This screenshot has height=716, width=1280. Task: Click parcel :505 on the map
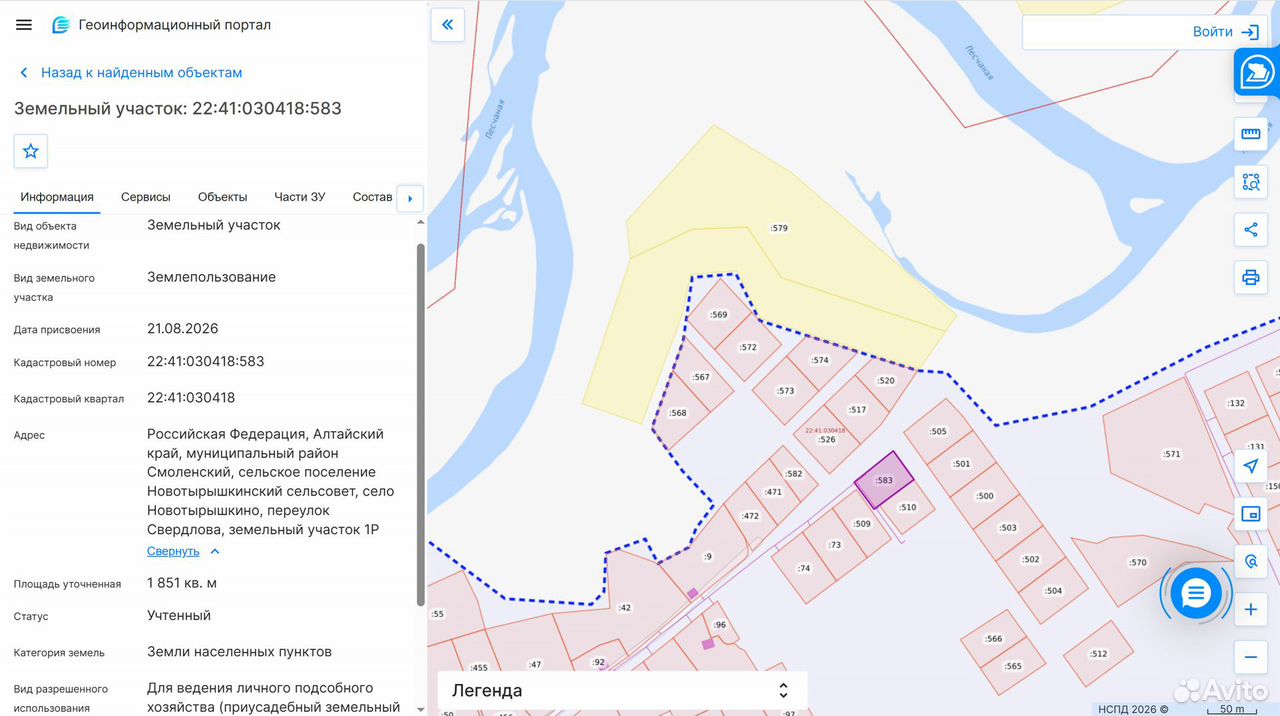tap(938, 432)
